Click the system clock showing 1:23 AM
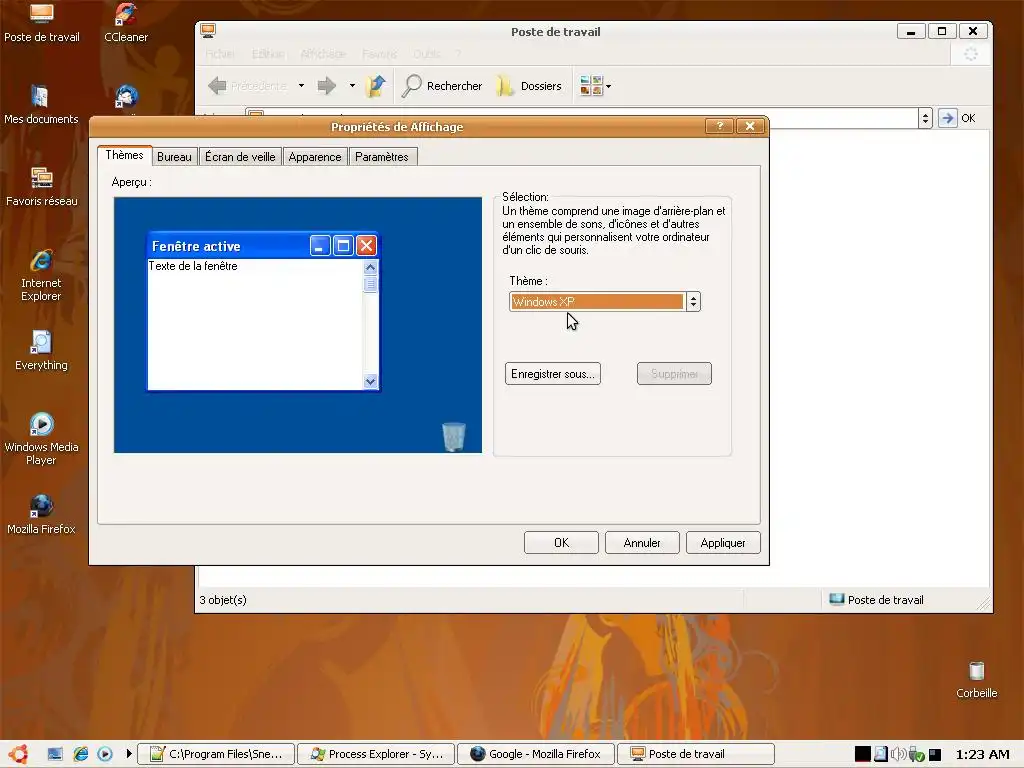 click(983, 754)
